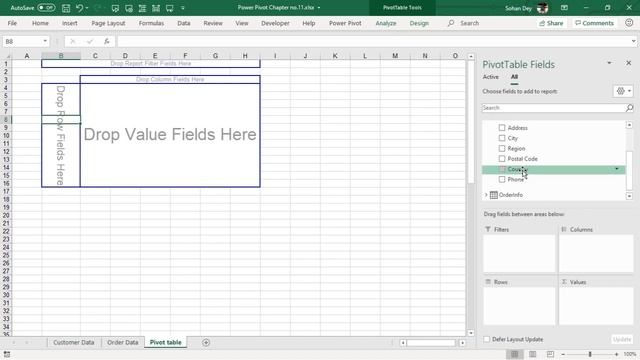The height and width of the screenshot is (360, 640).
Task: Click the Update button
Action: coord(622,339)
